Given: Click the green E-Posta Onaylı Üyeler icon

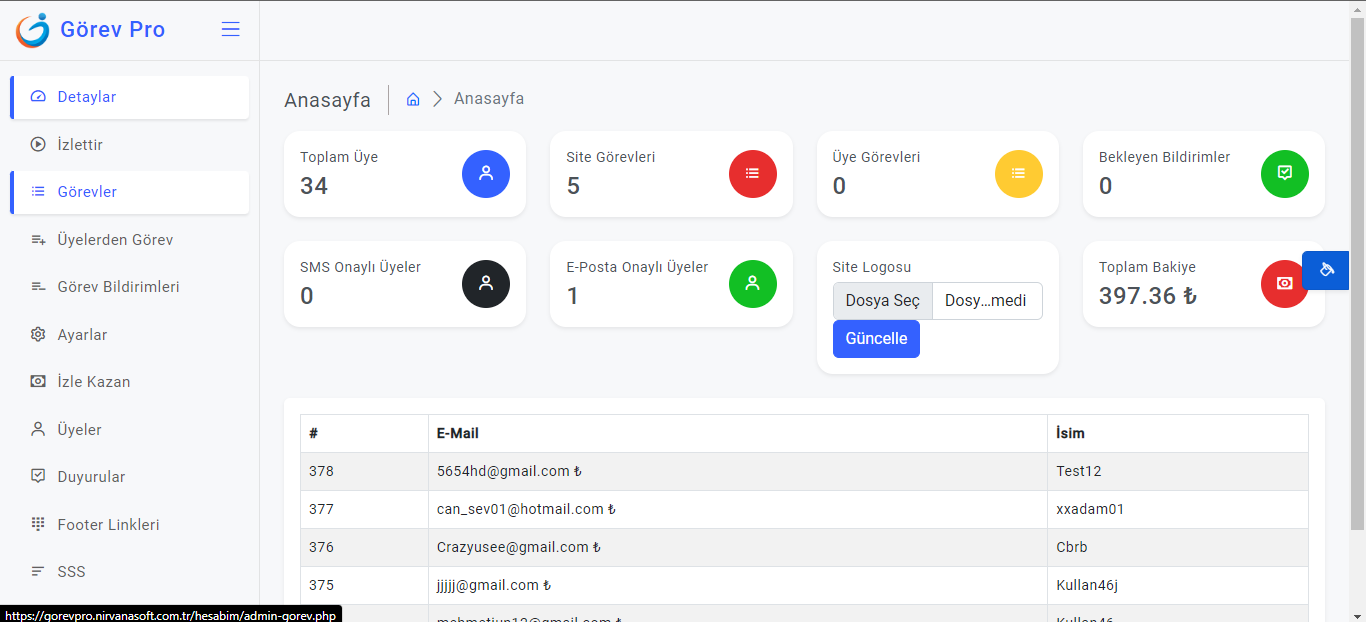Looking at the screenshot, I should pos(753,283).
